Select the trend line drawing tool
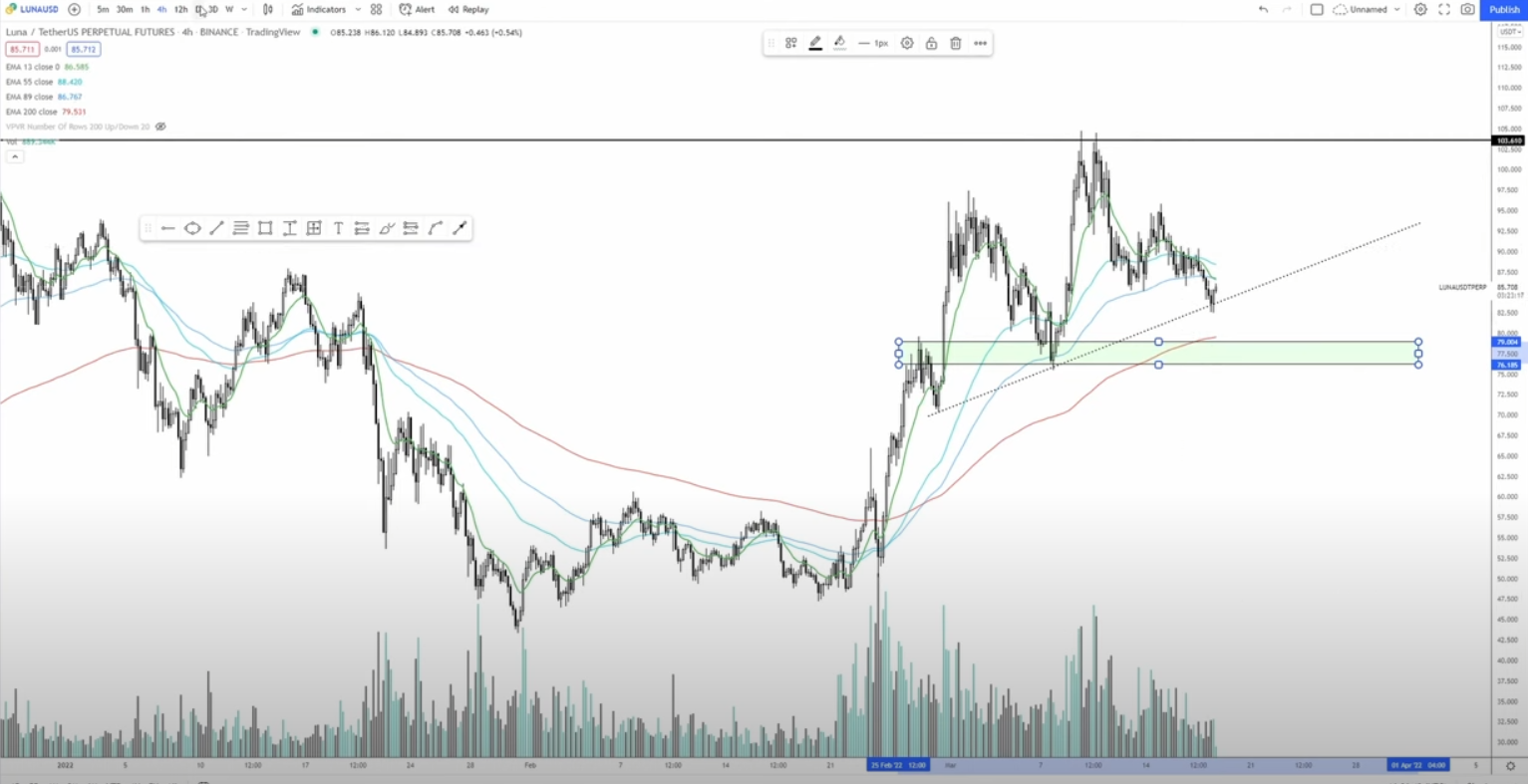 216,228
